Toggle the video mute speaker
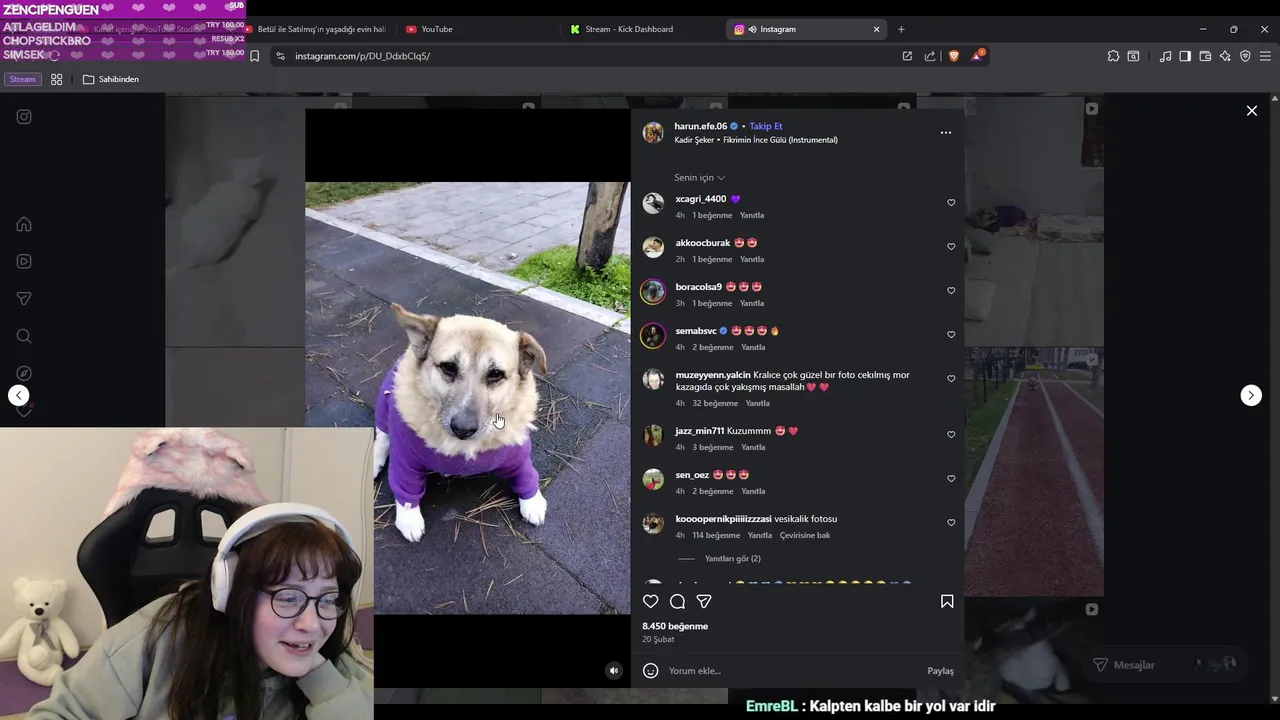Image resolution: width=1280 pixels, height=720 pixels. coord(614,671)
